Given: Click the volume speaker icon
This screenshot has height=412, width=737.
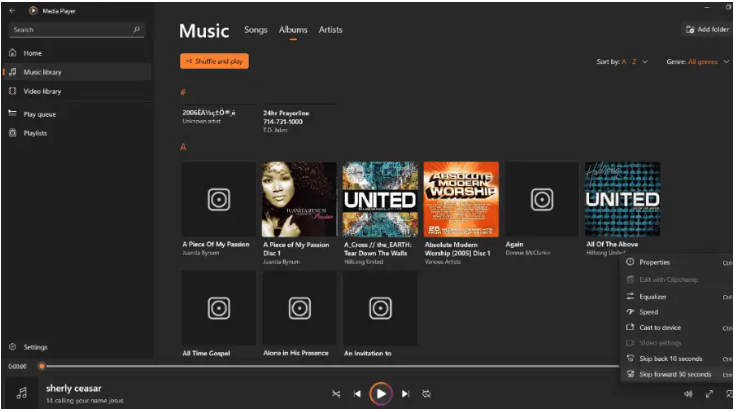Looking at the screenshot, I should click(x=688, y=394).
